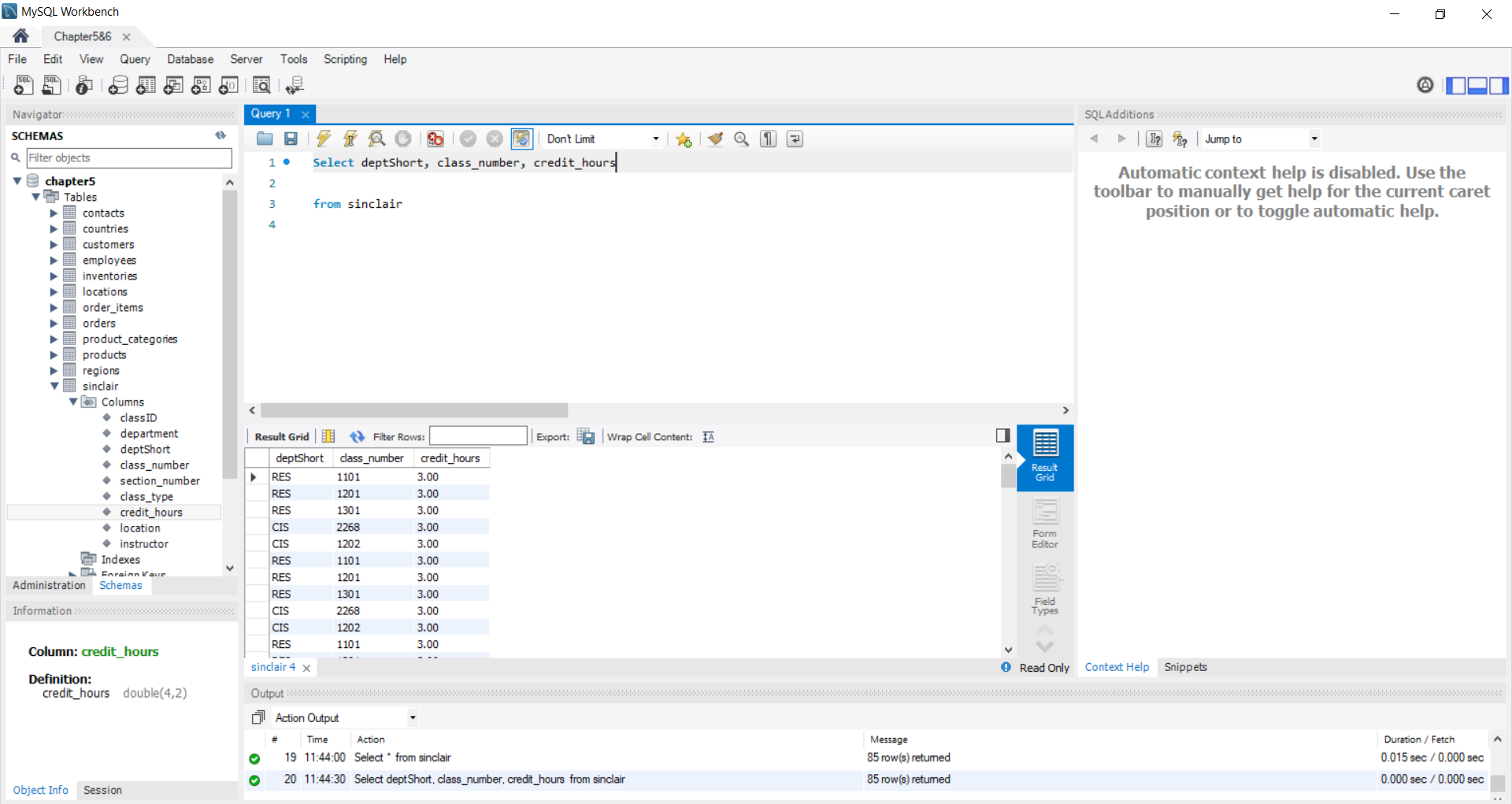Expand the orders table
1512x804 pixels.
point(54,323)
